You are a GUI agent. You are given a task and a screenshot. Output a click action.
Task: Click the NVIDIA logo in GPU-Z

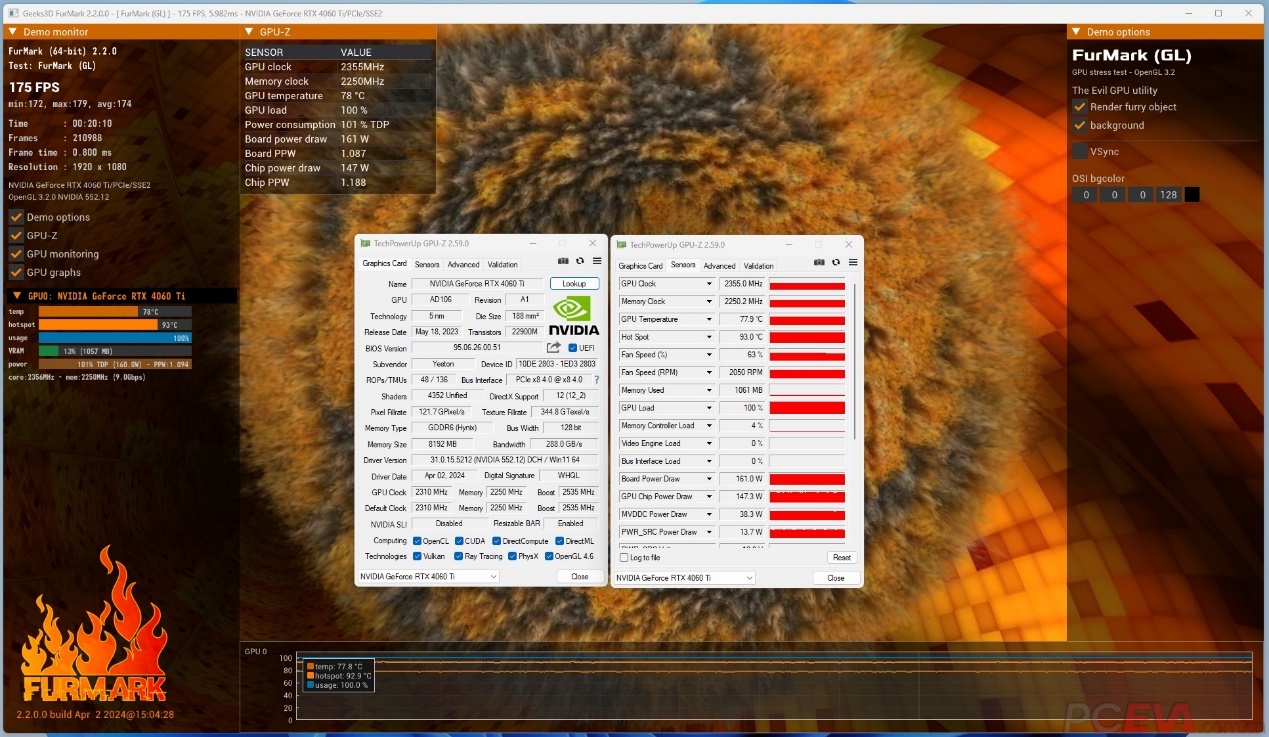574,317
